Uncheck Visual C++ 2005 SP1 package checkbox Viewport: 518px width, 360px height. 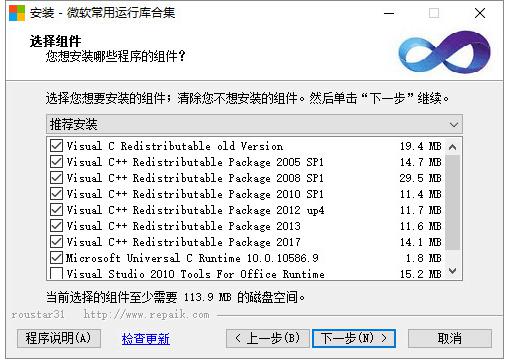[56, 162]
